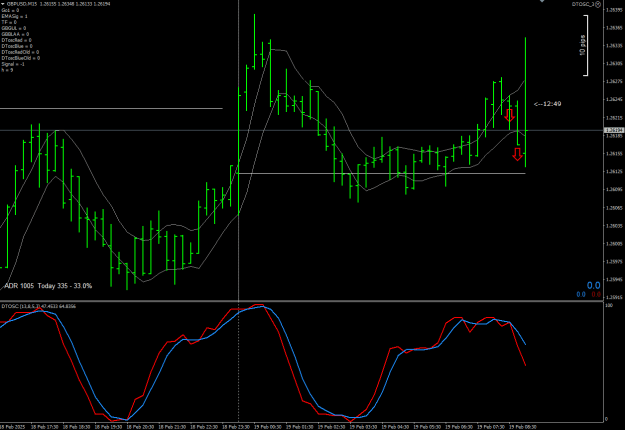Click the 'h = 9' debug line
Viewport: 625px width, 430px height.
(7, 70)
